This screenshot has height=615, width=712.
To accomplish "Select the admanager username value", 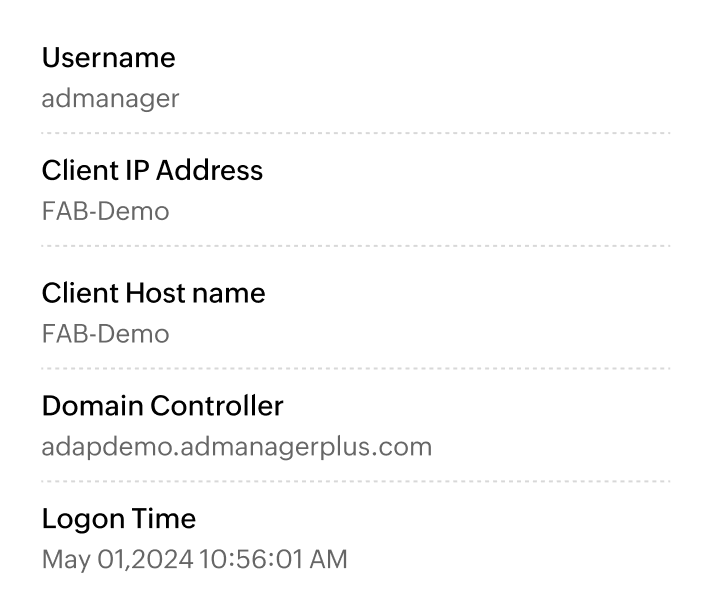I will [x=110, y=98].
